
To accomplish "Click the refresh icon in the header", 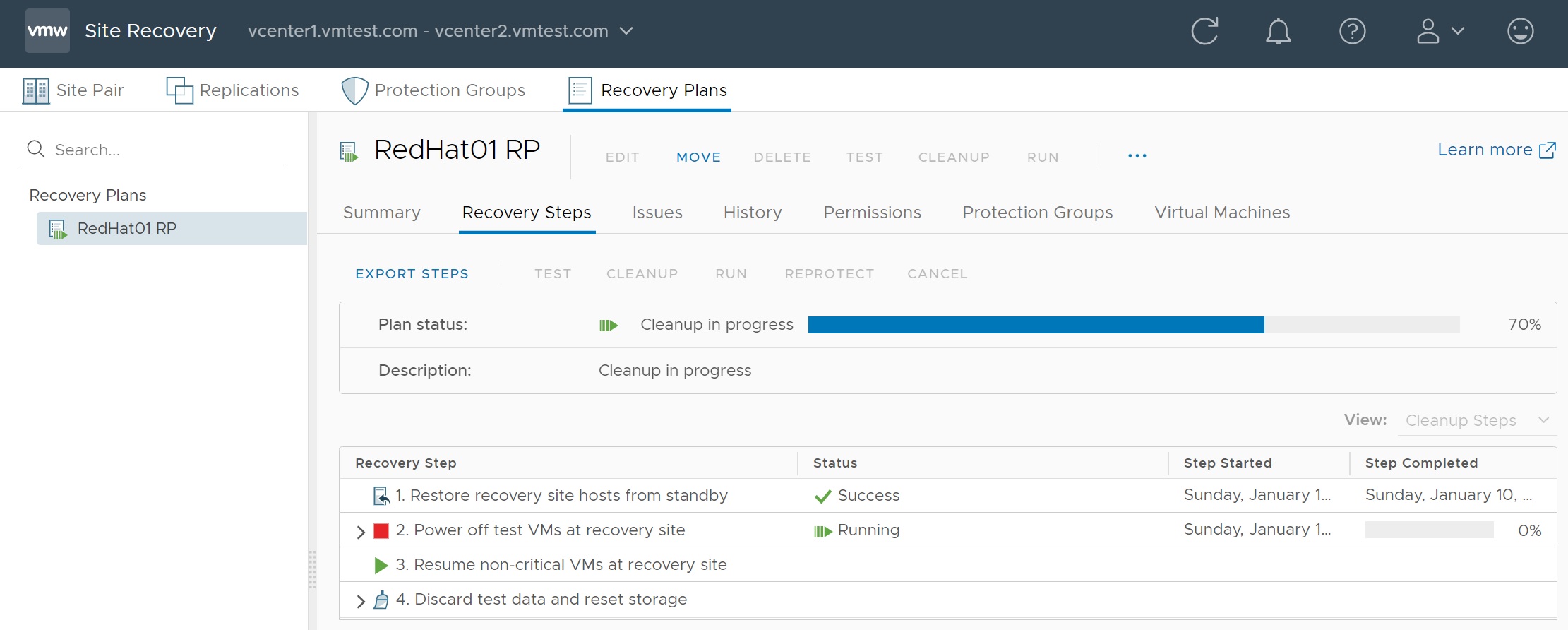I will (1204, 31).
